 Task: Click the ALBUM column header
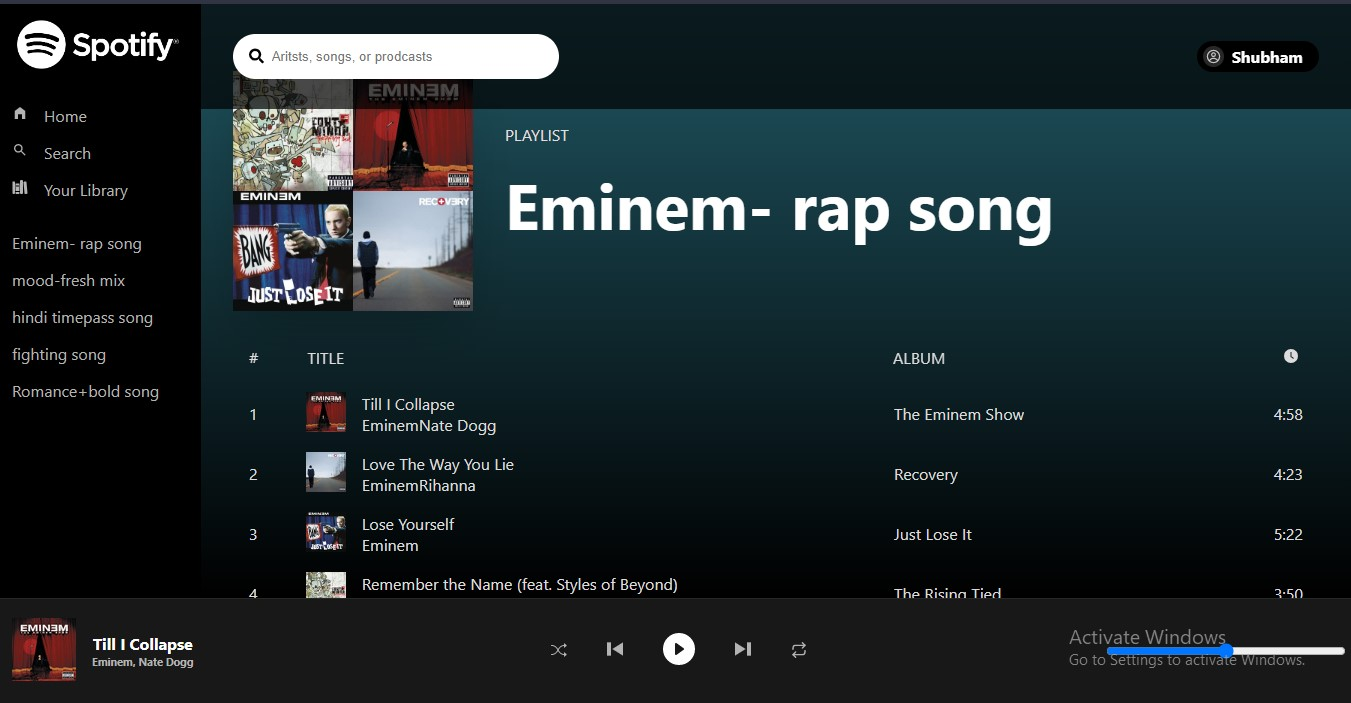(x=919, y=359)
